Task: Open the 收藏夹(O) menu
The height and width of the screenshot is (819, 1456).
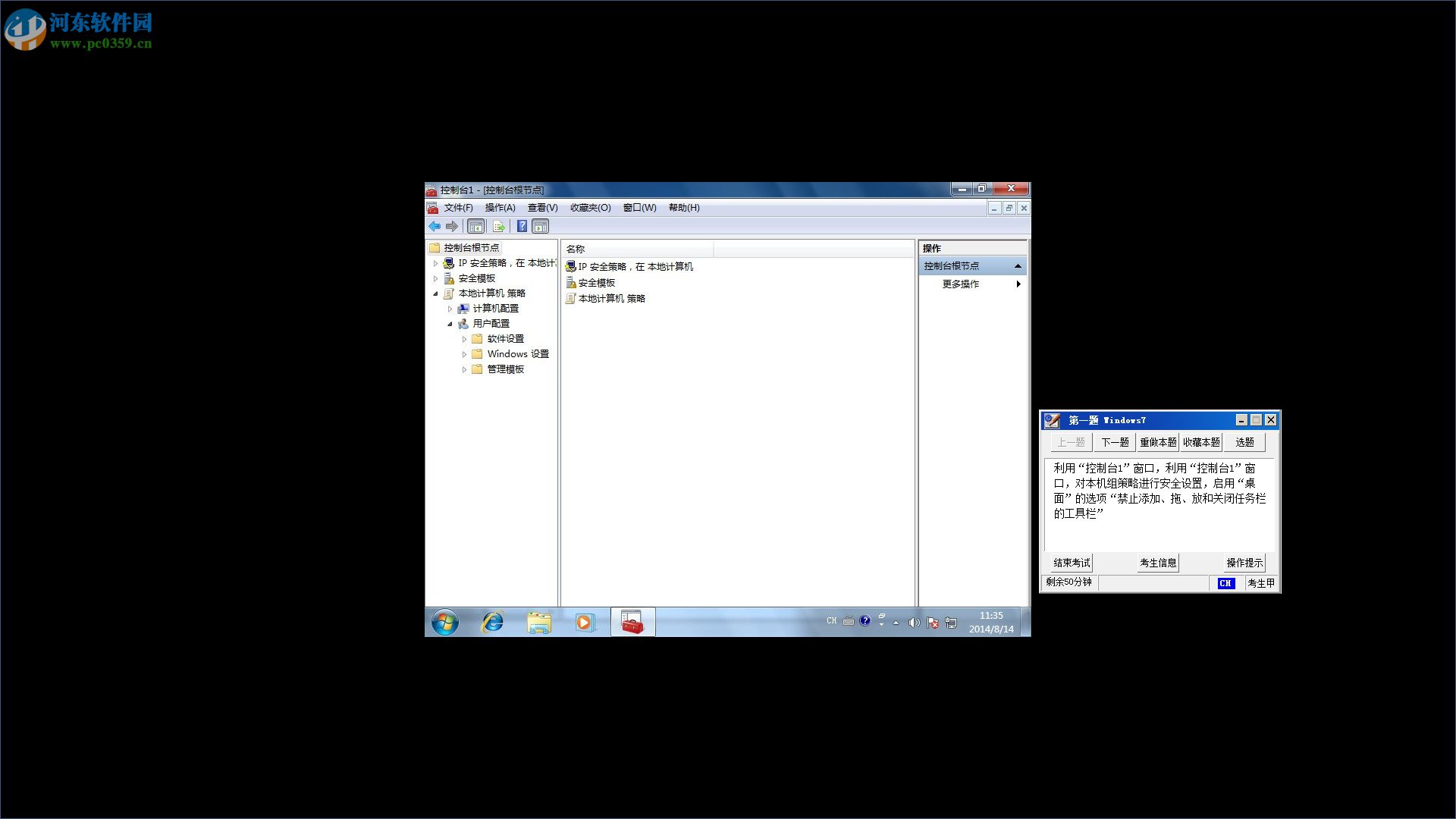Action: click(590, 208)
